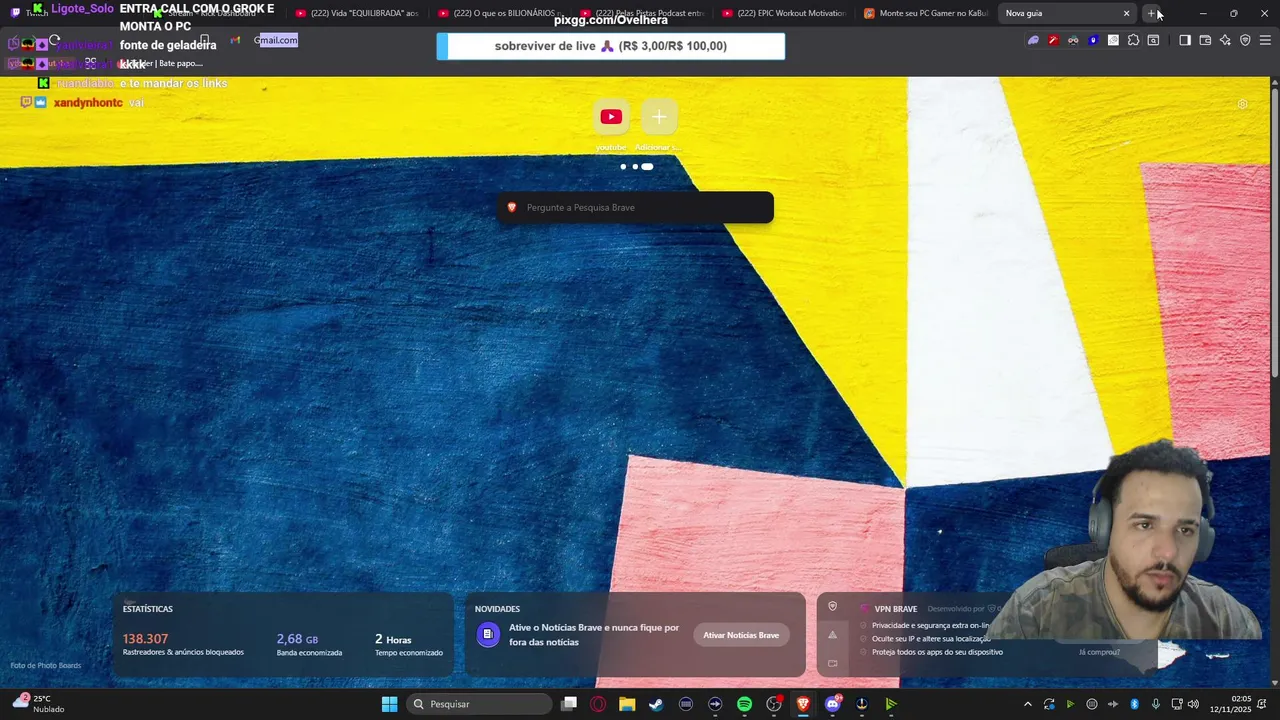Open the purple ghost extension icon
The image size is (1280, 720).
pyautogui.click(x=1033, y=40)
